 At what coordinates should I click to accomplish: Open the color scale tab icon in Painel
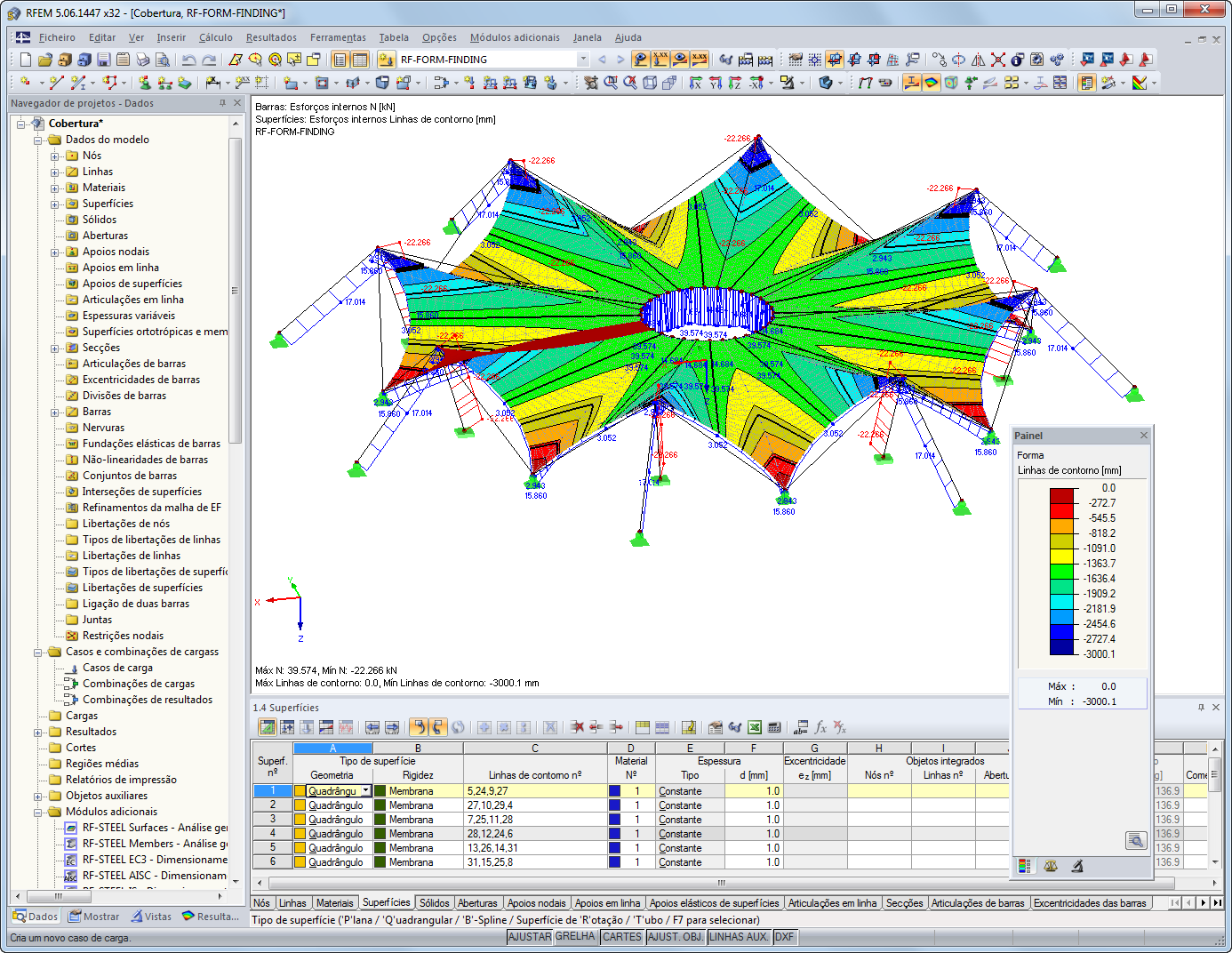(x=1025, y=866)
